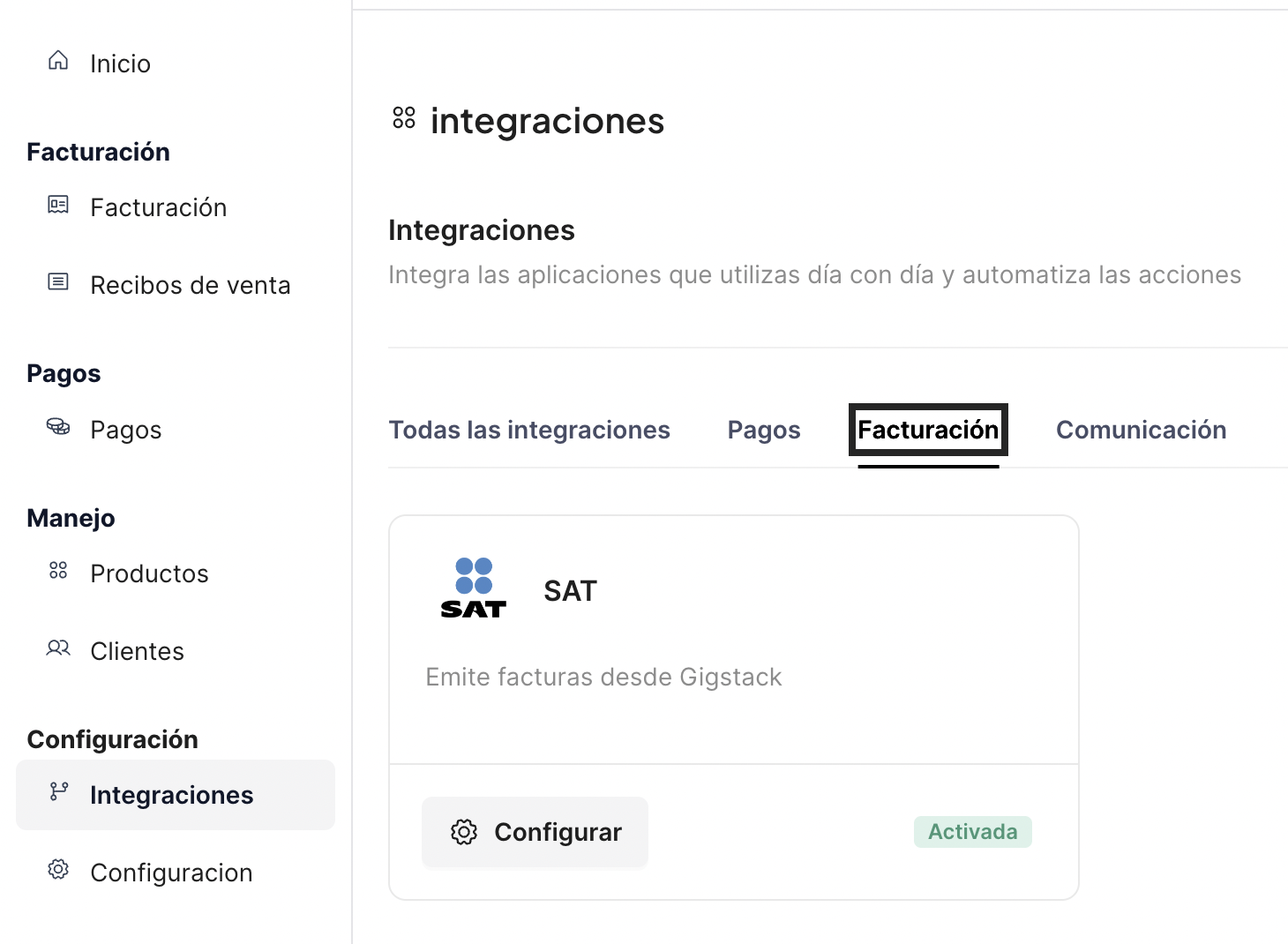Click the people icon next to Clientes
This screenshot has width=1288, height=944.
pos(58,648)
